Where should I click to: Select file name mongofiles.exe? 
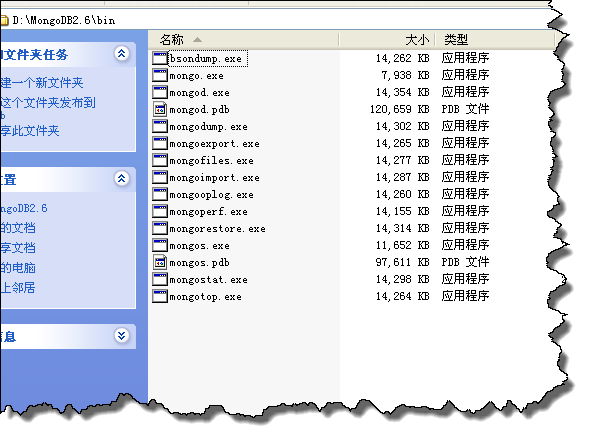click(212, 161)
